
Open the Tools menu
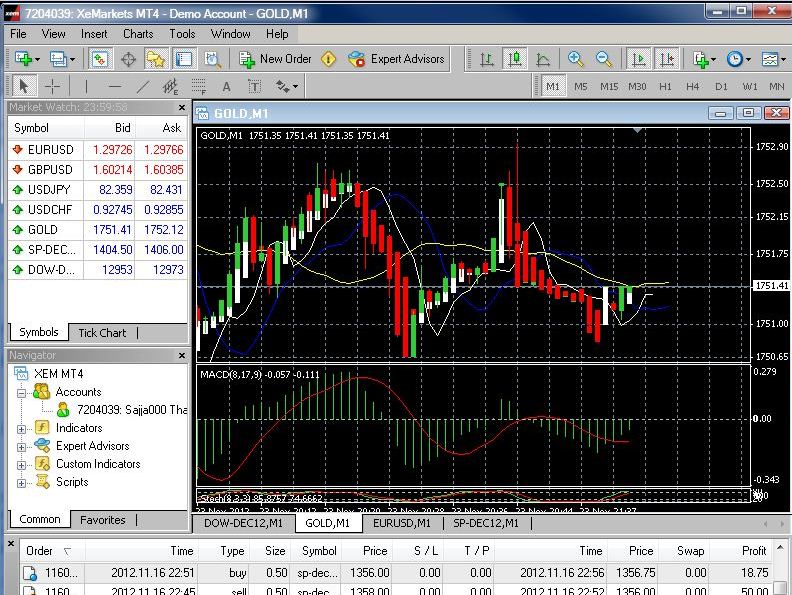182,34
